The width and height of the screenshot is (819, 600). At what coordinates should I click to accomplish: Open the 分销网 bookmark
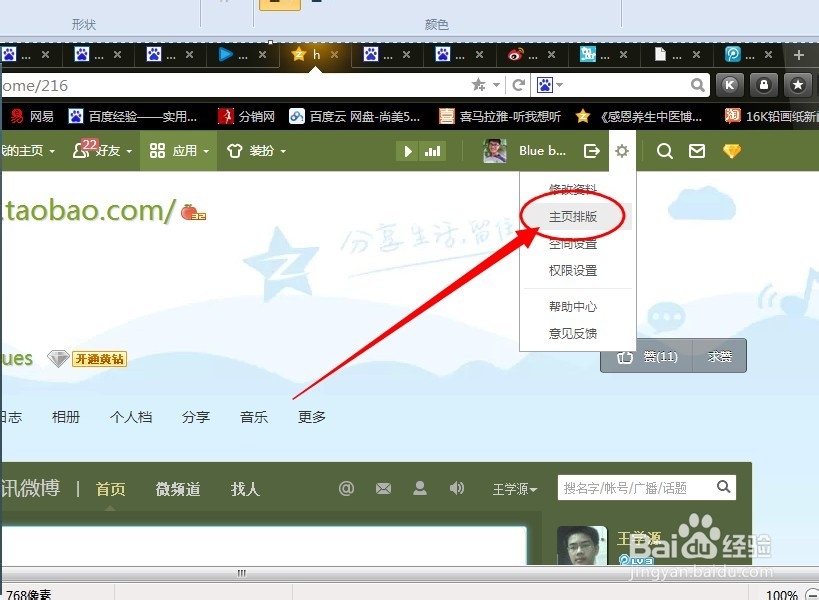247,116
